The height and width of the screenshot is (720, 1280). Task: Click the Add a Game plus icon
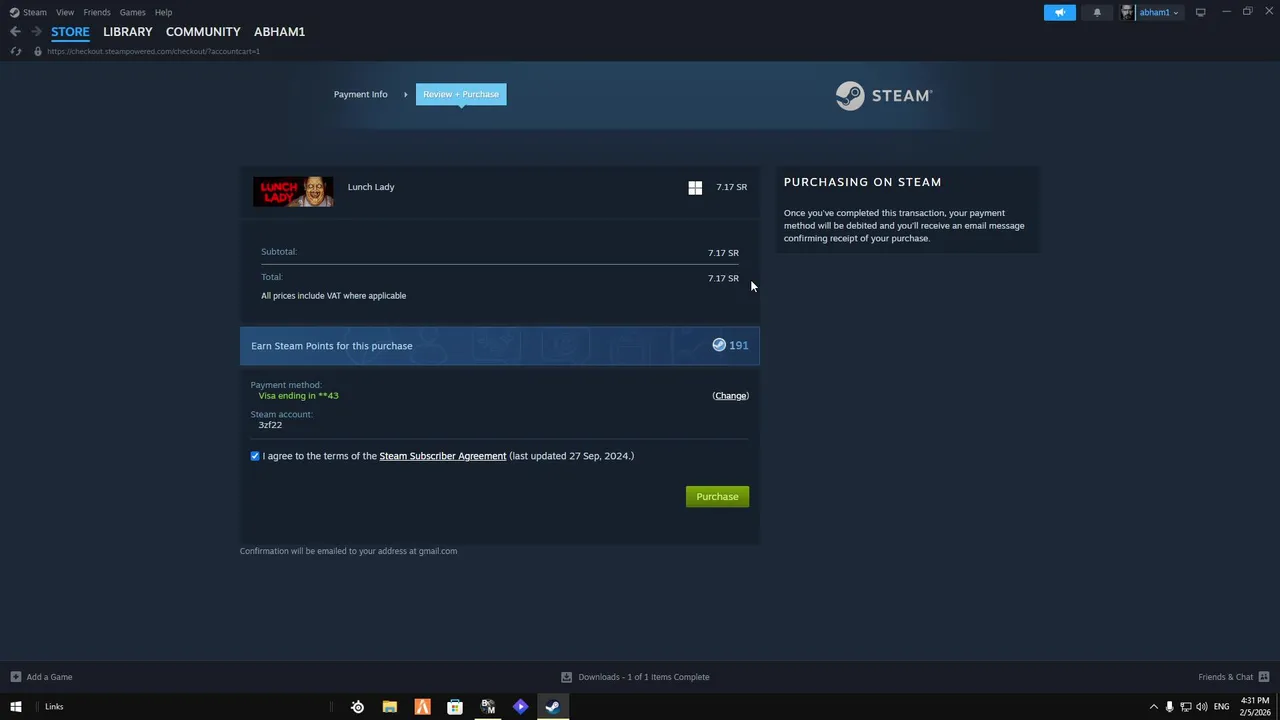pos(15,677)
